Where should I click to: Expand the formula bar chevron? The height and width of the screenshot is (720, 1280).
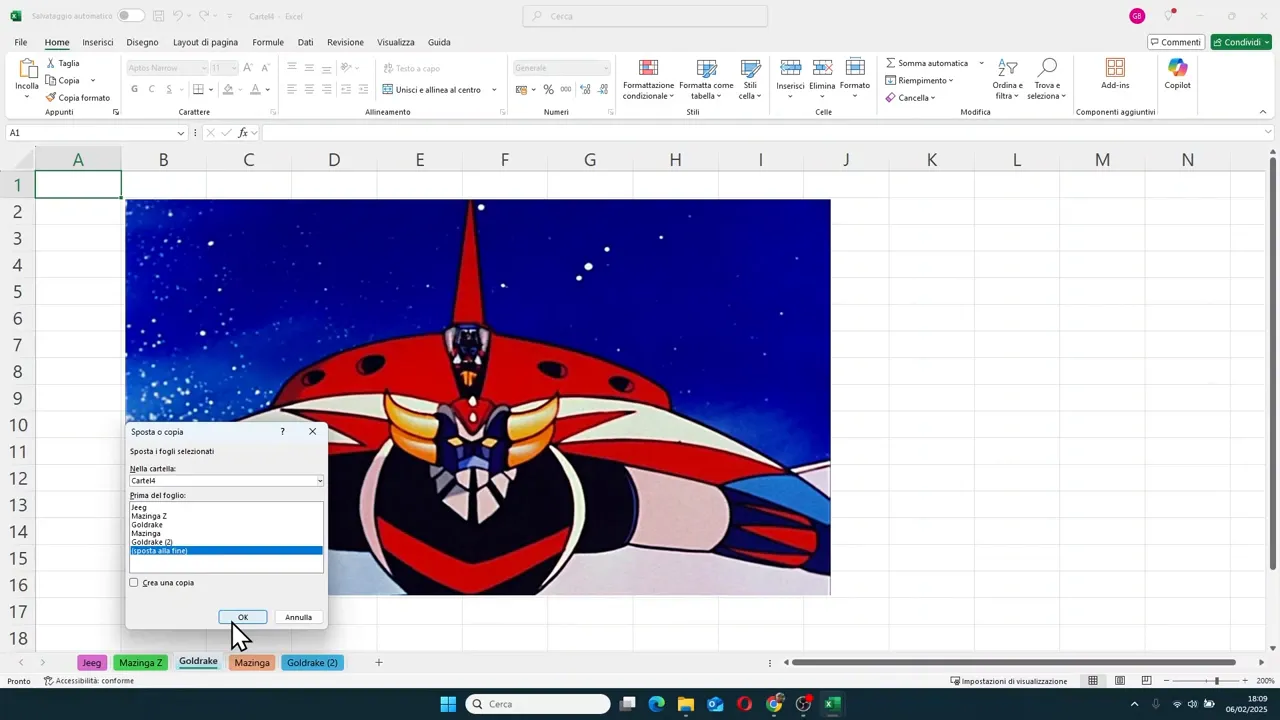click(x=1268, y=133)
